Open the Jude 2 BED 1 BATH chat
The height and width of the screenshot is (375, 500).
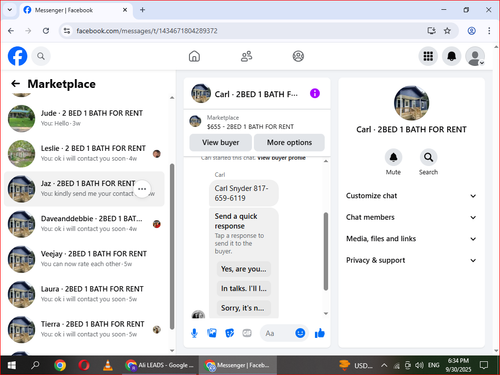pyautogui.click(x=84, y=118)
